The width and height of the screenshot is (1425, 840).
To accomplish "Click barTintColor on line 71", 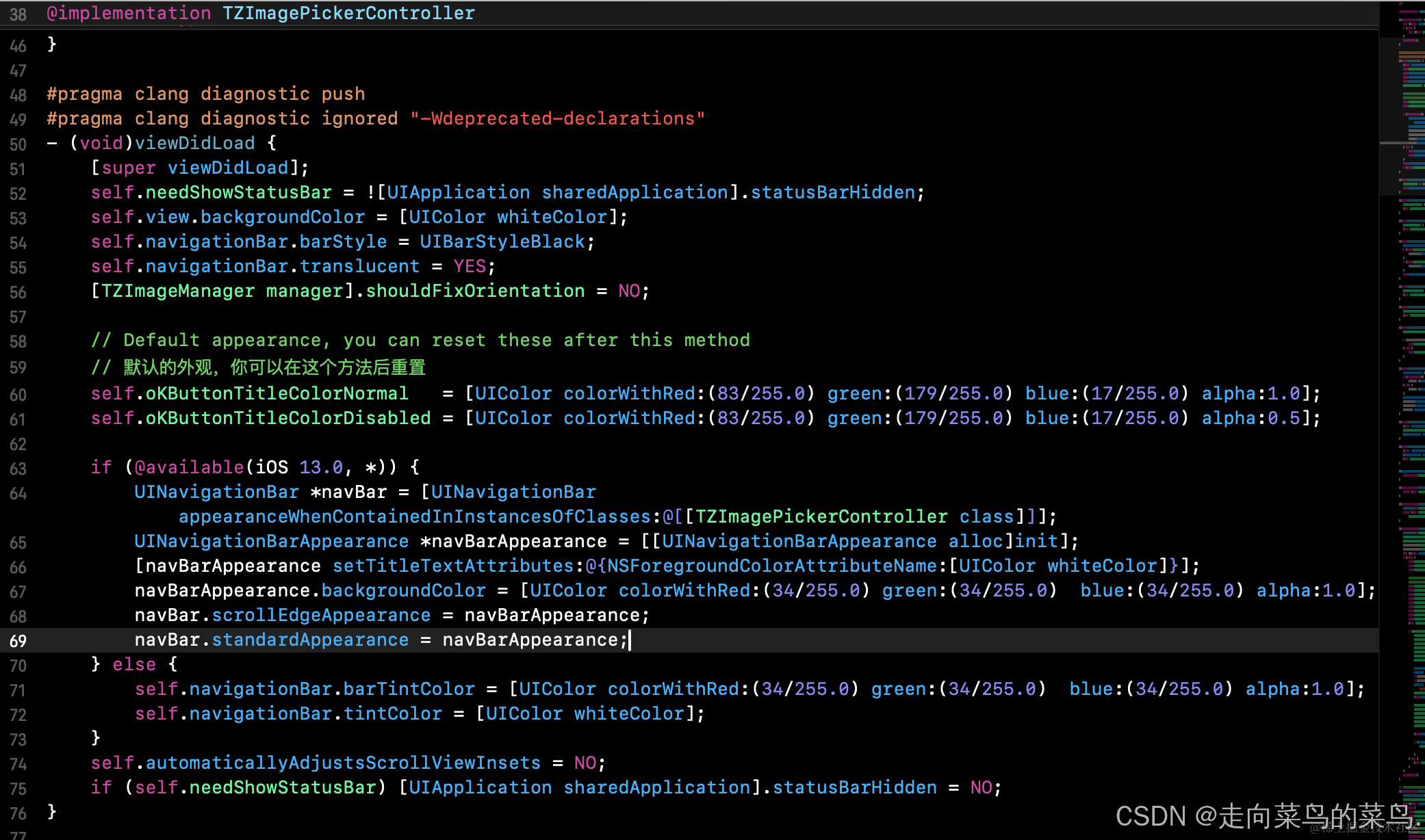I will pyautogui.click(x=409, y=689).
